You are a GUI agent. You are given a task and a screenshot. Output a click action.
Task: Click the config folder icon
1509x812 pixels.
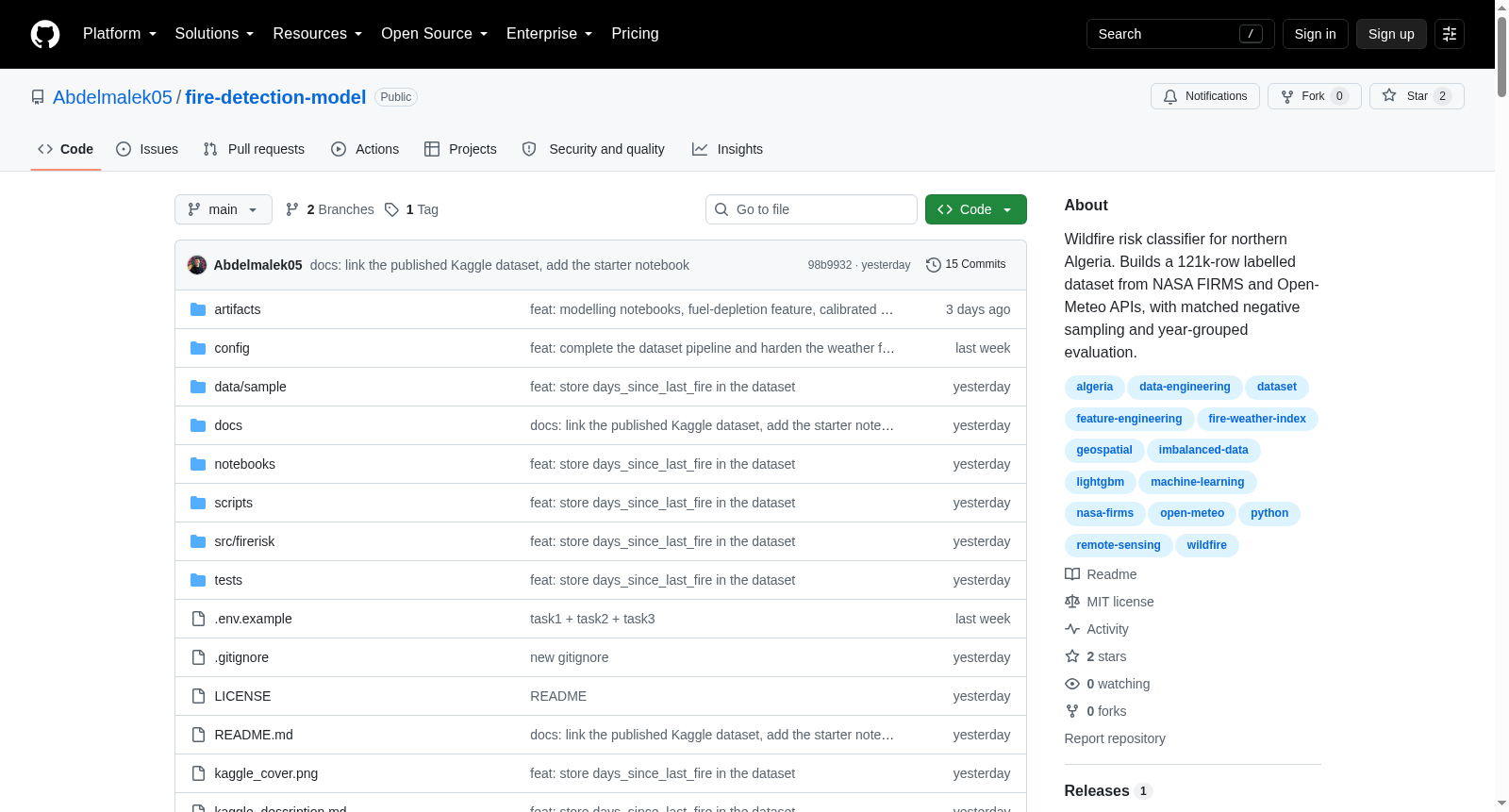(198, 348)
